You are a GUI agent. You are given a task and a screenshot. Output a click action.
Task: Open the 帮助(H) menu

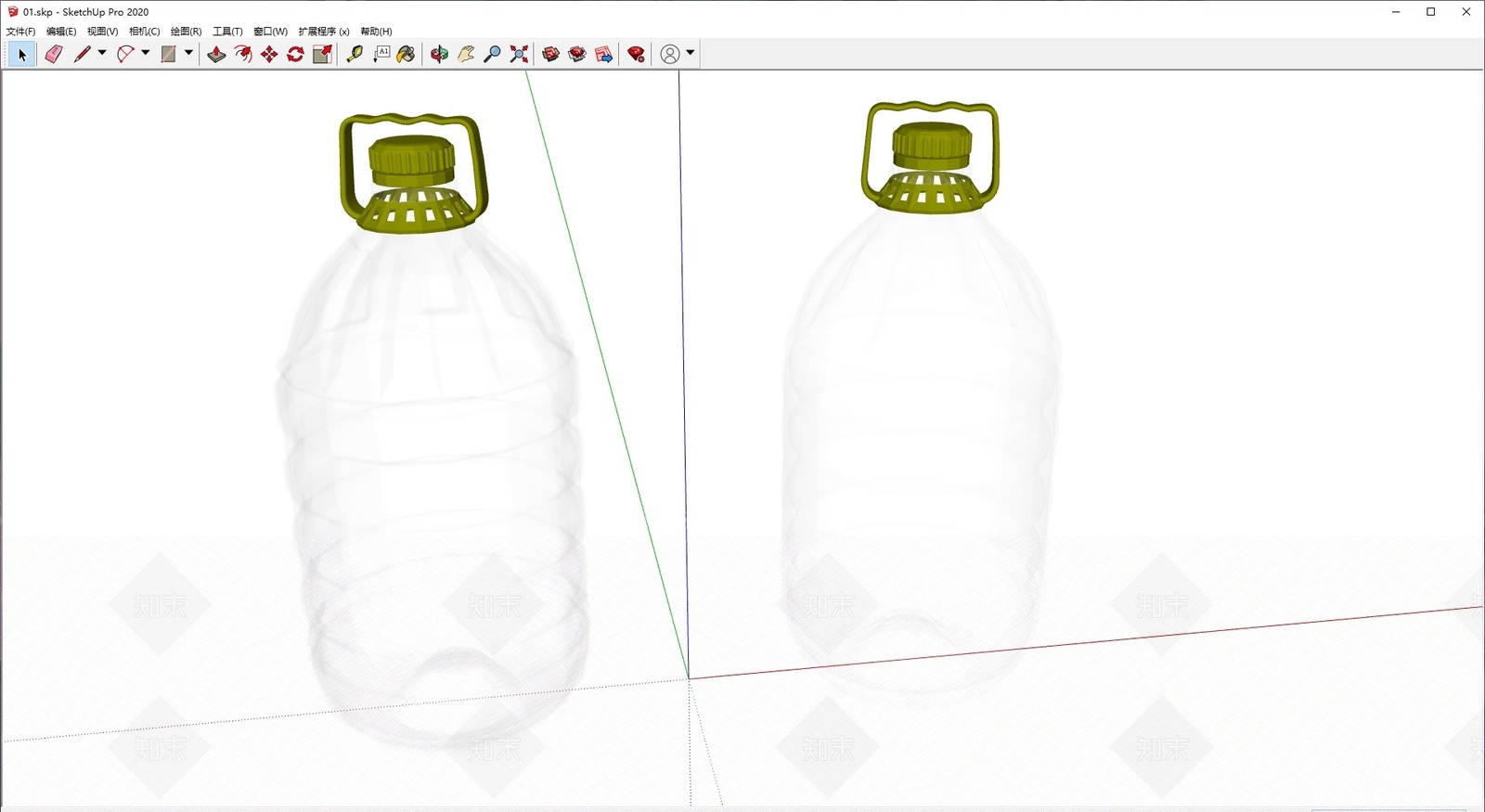(x=376, y=32)
